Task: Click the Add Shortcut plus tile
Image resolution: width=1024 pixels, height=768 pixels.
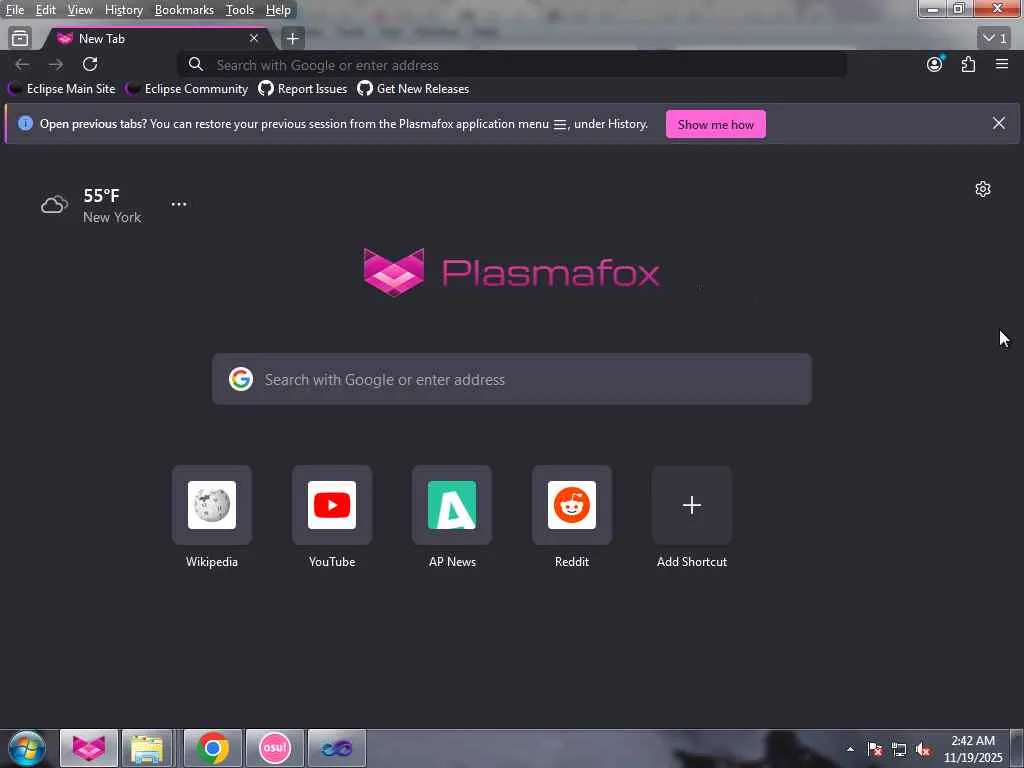Action: click(x=692, y=505)
